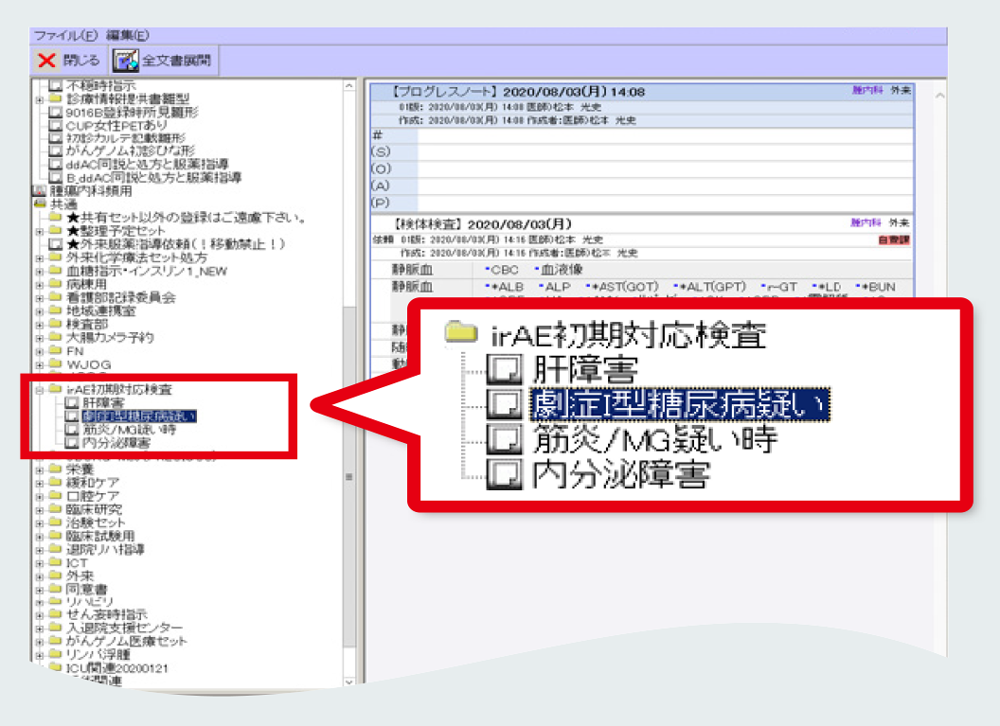The image size is (1000, 726).
Task: Click the down arrow of tree scrollbar
Action: [x=349, y=681]
